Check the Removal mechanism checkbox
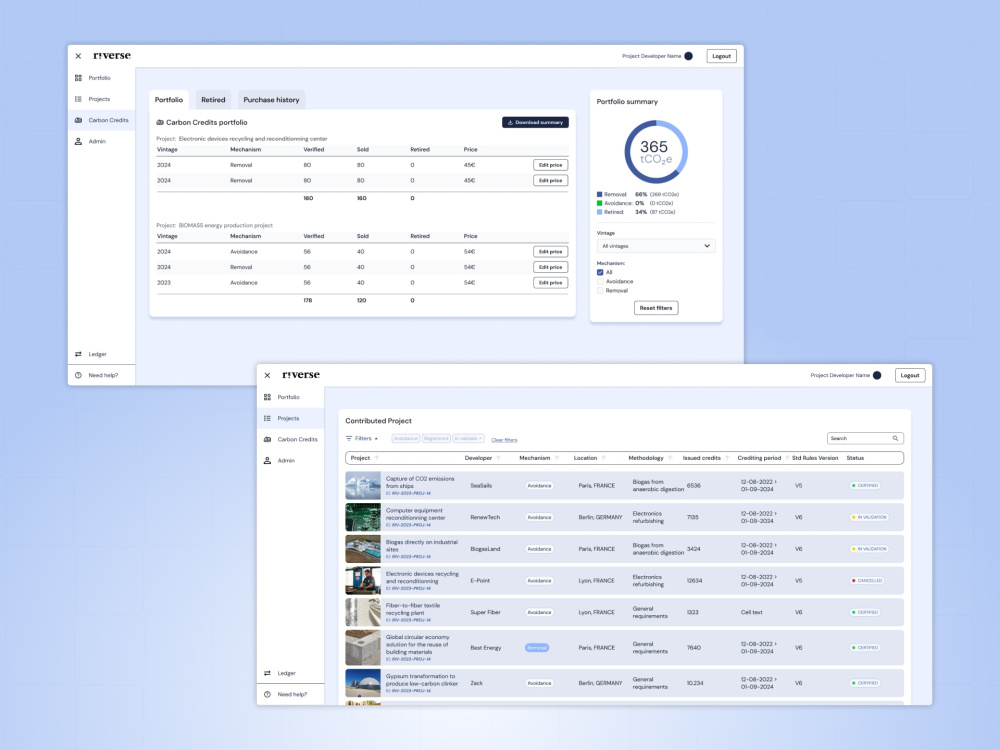The height and width of the screenshot is (750, 1000). tap(600, 291)
